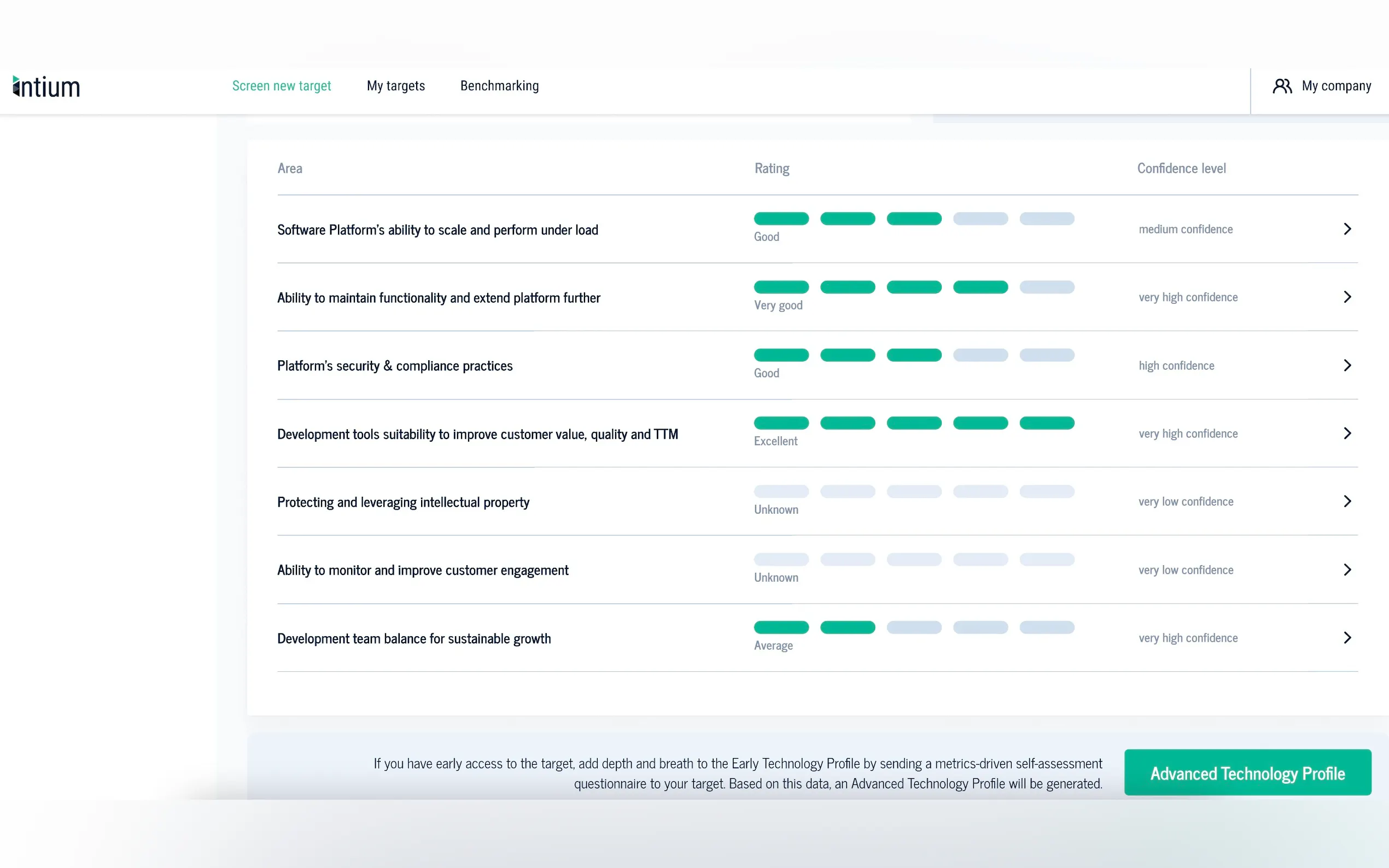Screen dimensions: 1389x868
Task: Open Screen new target tab
Action: 282,86
